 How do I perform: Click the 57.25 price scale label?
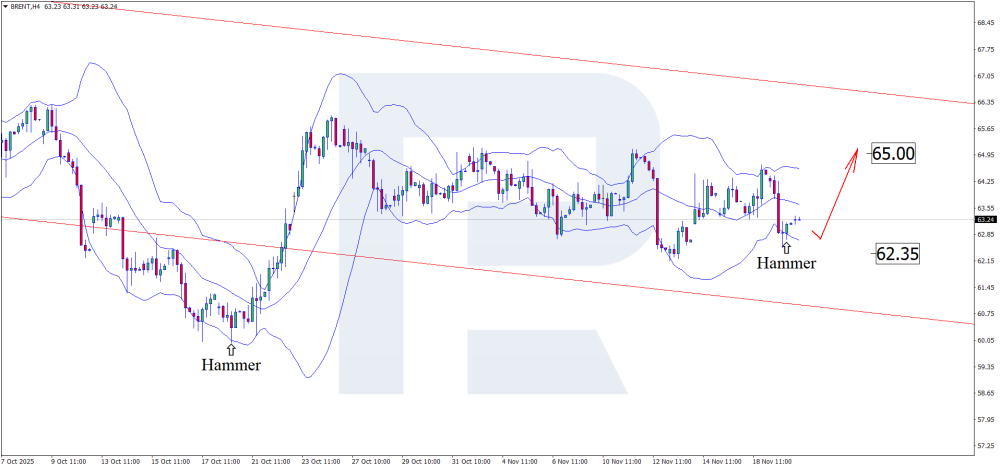[x=983, y=445]
